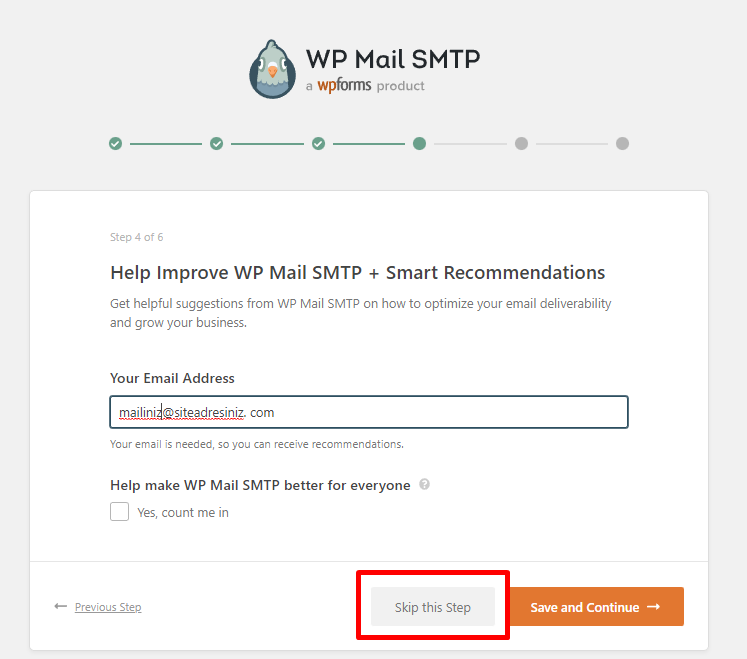Click the pigeon mascot logo
Viewport: 747px width, 659px height.
tap(272, 69)
